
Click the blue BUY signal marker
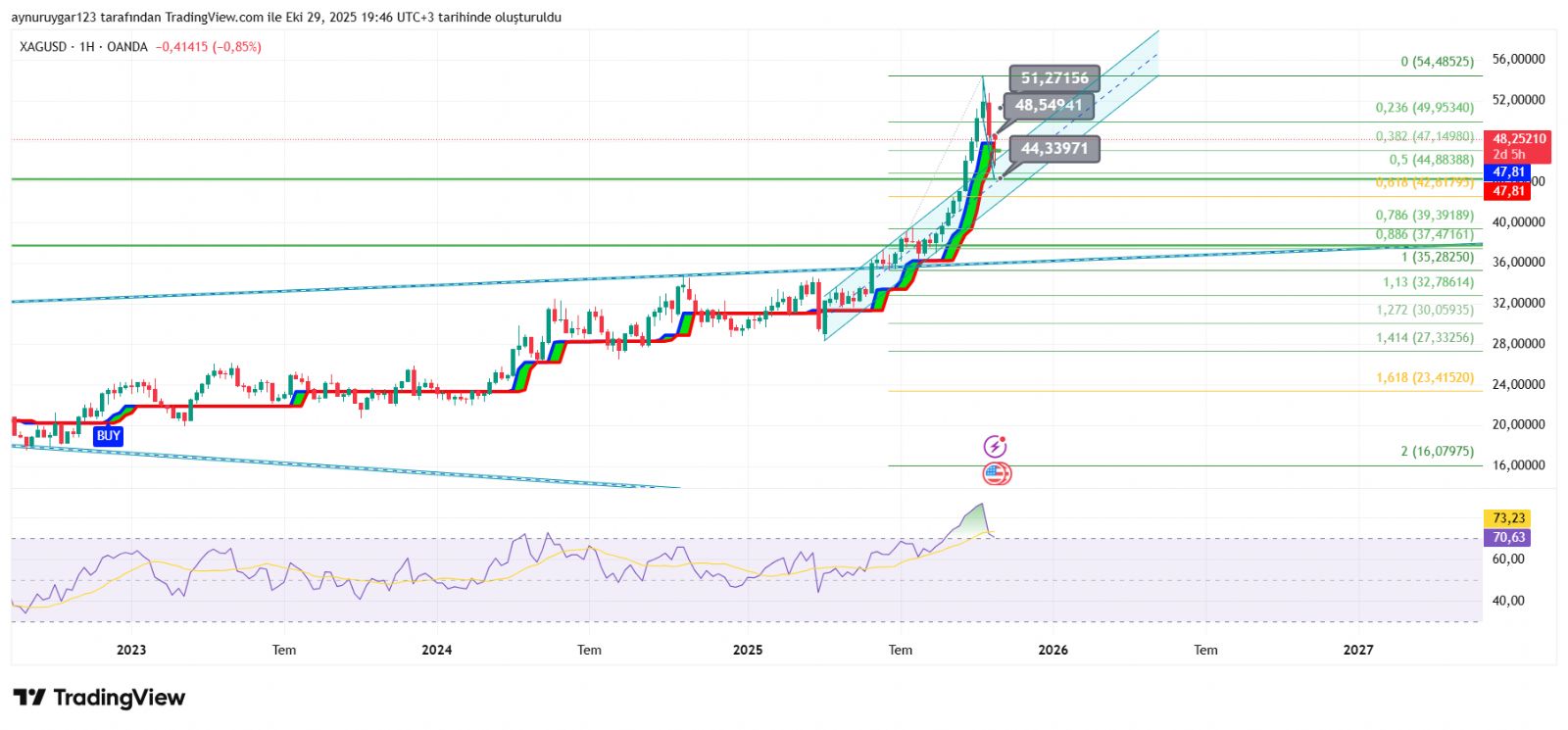108,436
